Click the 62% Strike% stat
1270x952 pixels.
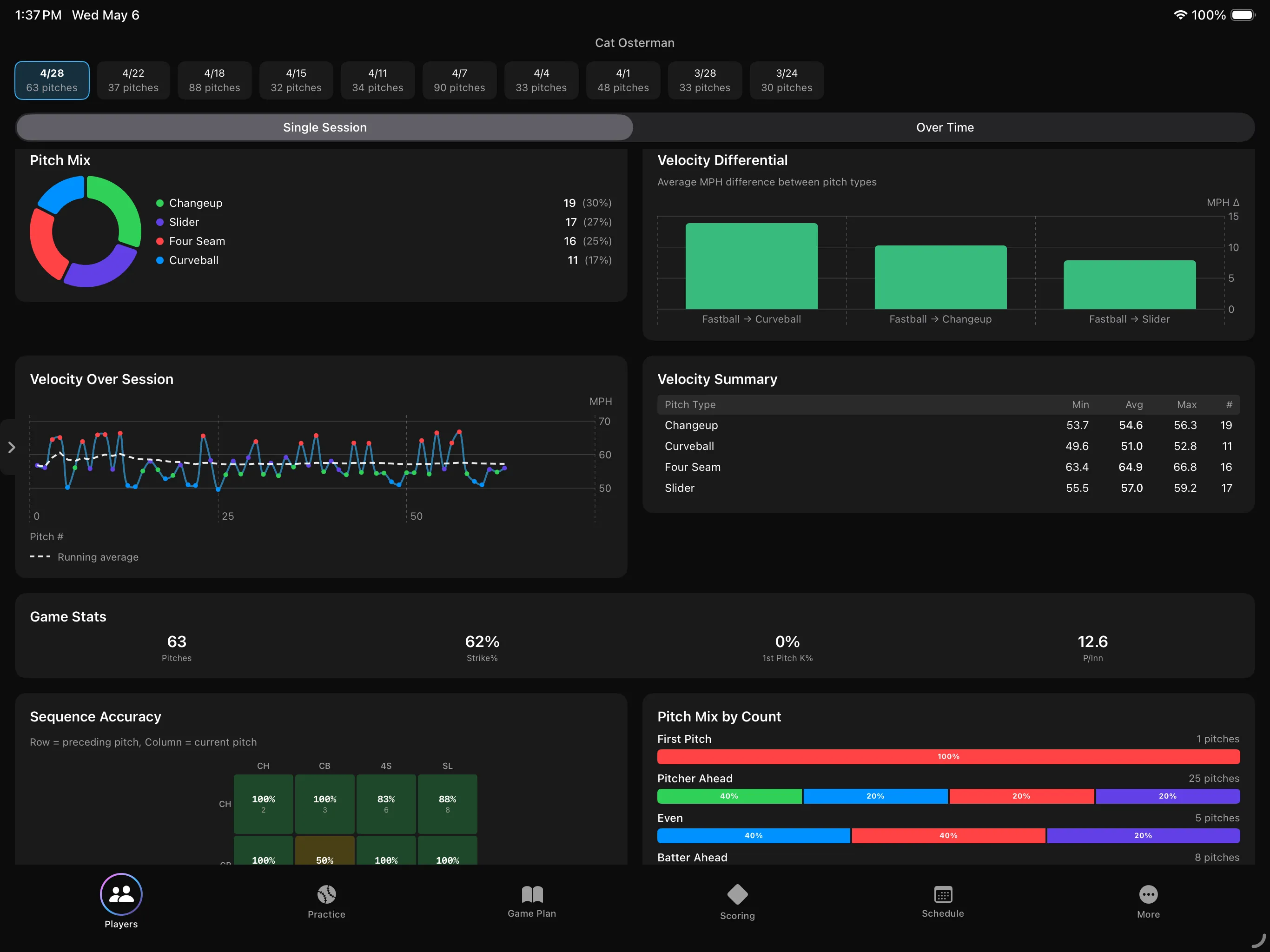point(482,648)
